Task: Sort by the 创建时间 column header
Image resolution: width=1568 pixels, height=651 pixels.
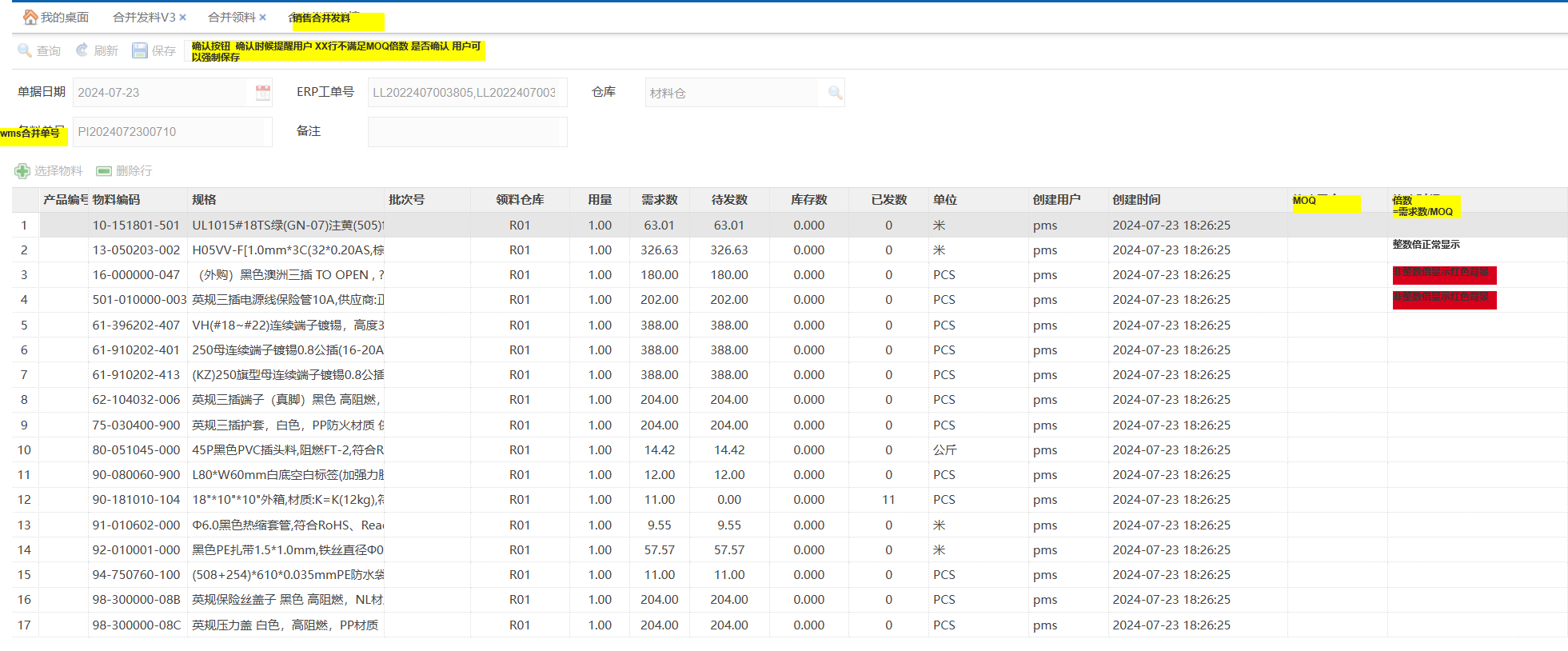Action: (x=1198, y=200)
